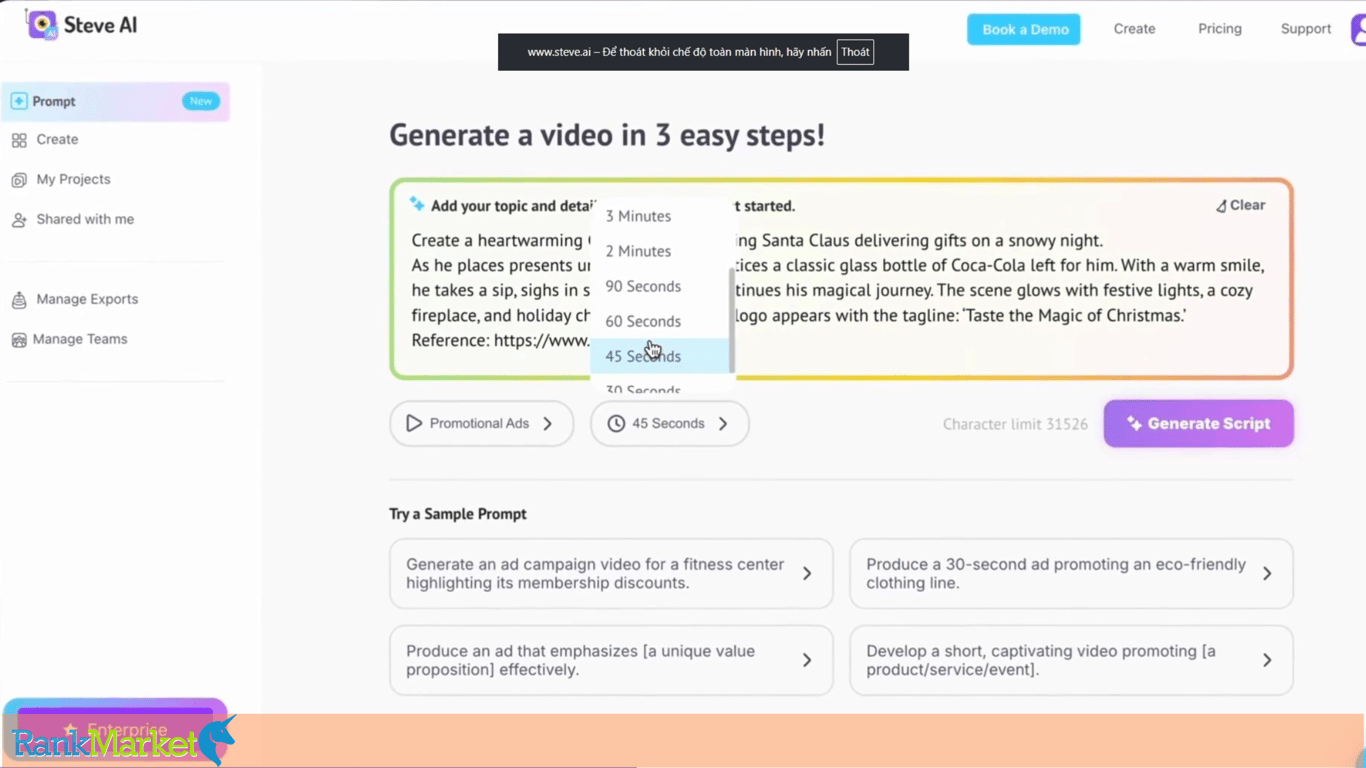The height and width of the screenshot is (768, 1366).
Task: Open Support in top navigation
Action: click(1306, 29)
